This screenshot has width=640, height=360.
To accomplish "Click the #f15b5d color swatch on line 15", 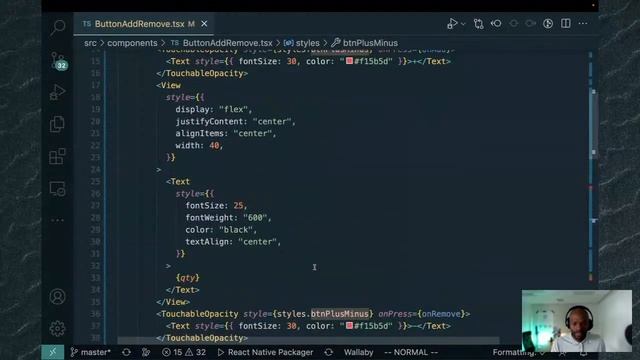I will [x=349, y=61].
